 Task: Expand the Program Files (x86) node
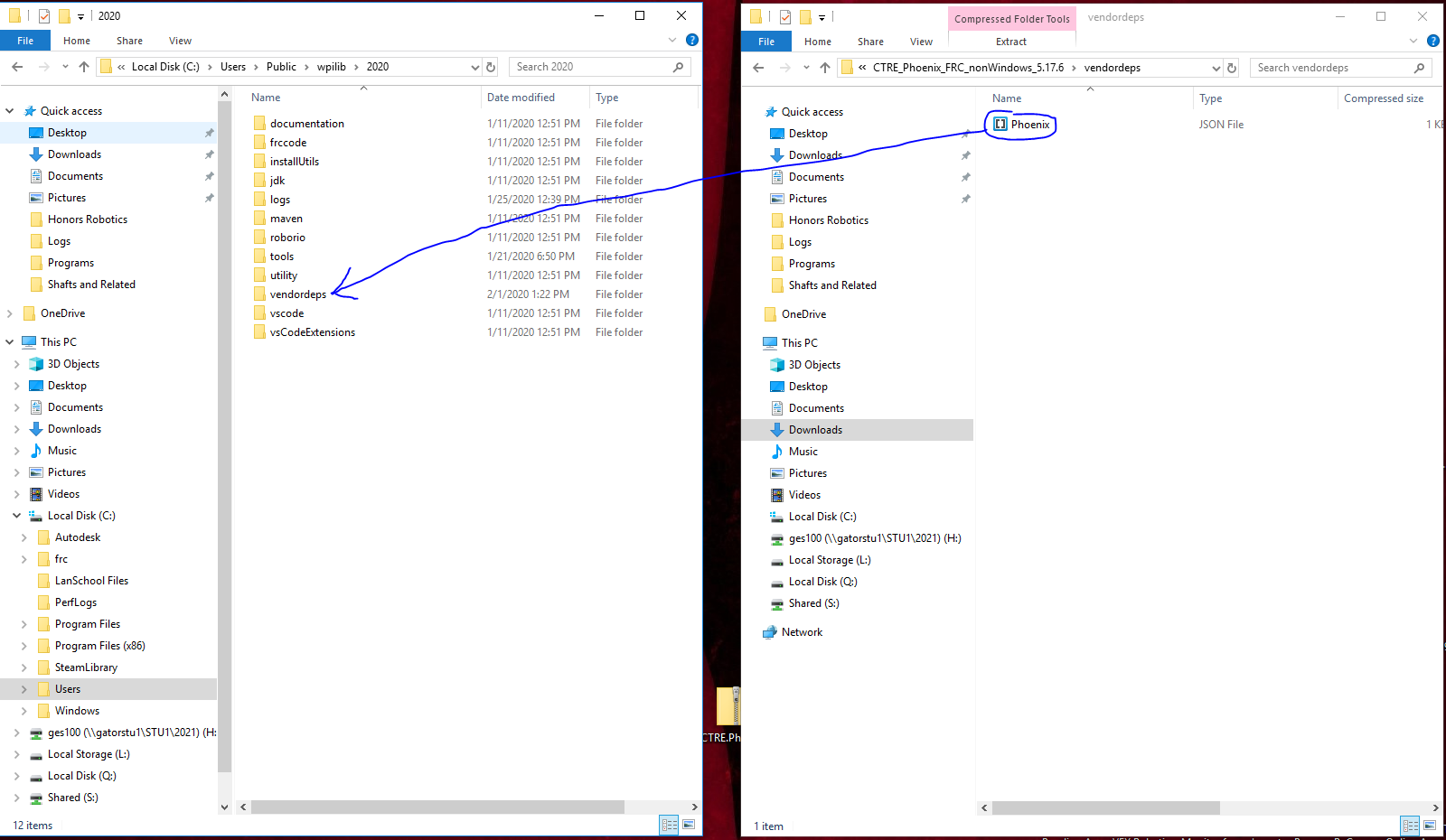pyautogui.click(x=24, y=646)
